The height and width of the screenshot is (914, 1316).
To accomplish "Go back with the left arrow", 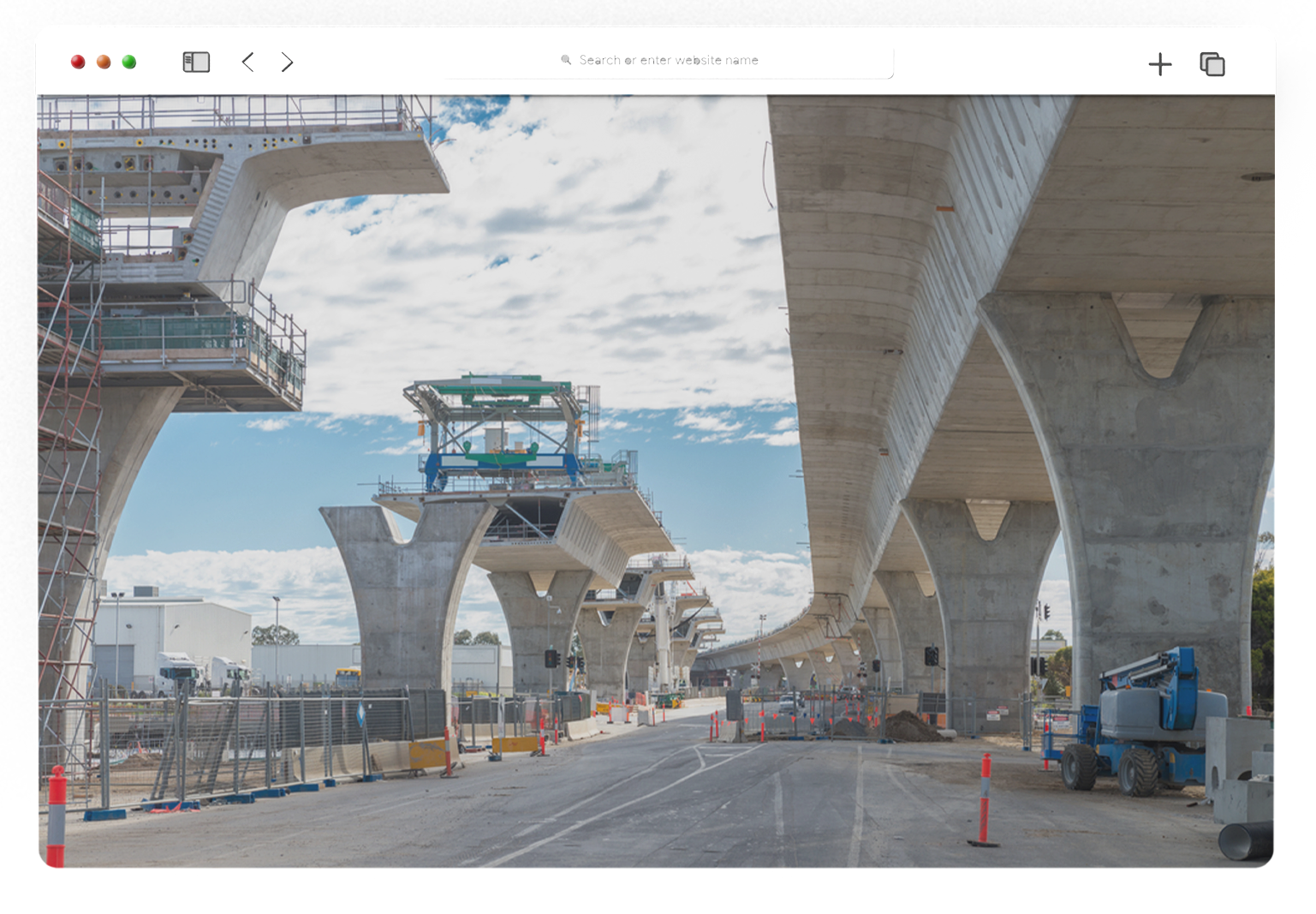I will click(x=247, y=62).
